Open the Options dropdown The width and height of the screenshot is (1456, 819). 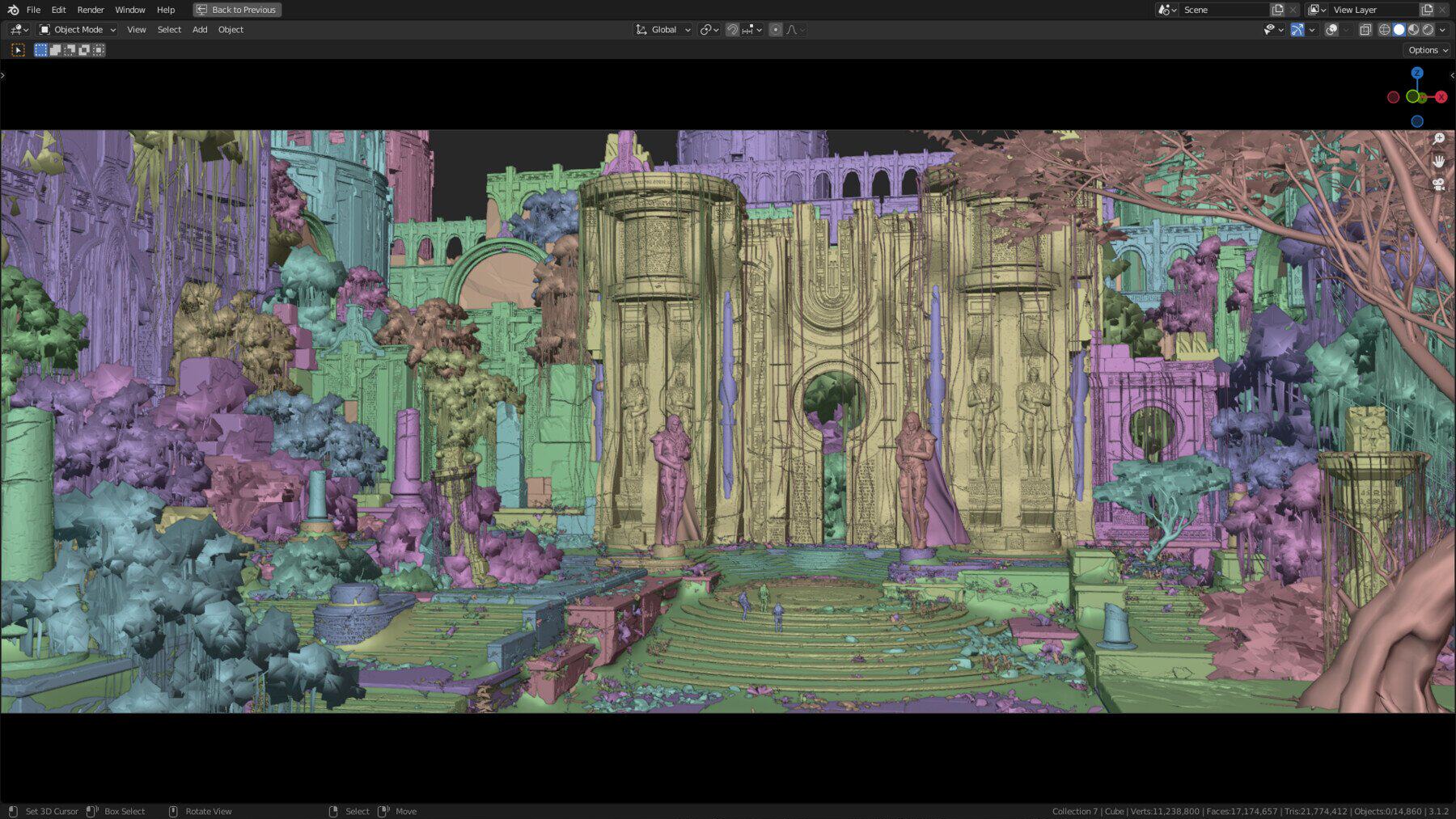(1428, 50)
